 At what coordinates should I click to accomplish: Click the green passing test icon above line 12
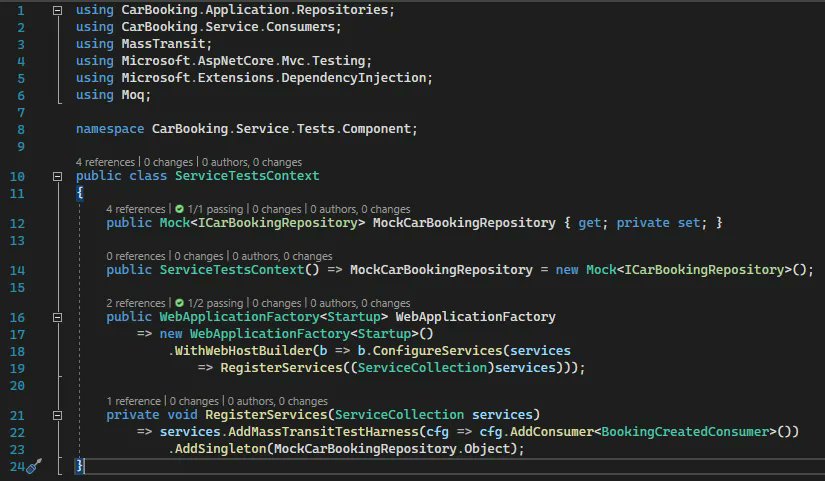point(179,209)
